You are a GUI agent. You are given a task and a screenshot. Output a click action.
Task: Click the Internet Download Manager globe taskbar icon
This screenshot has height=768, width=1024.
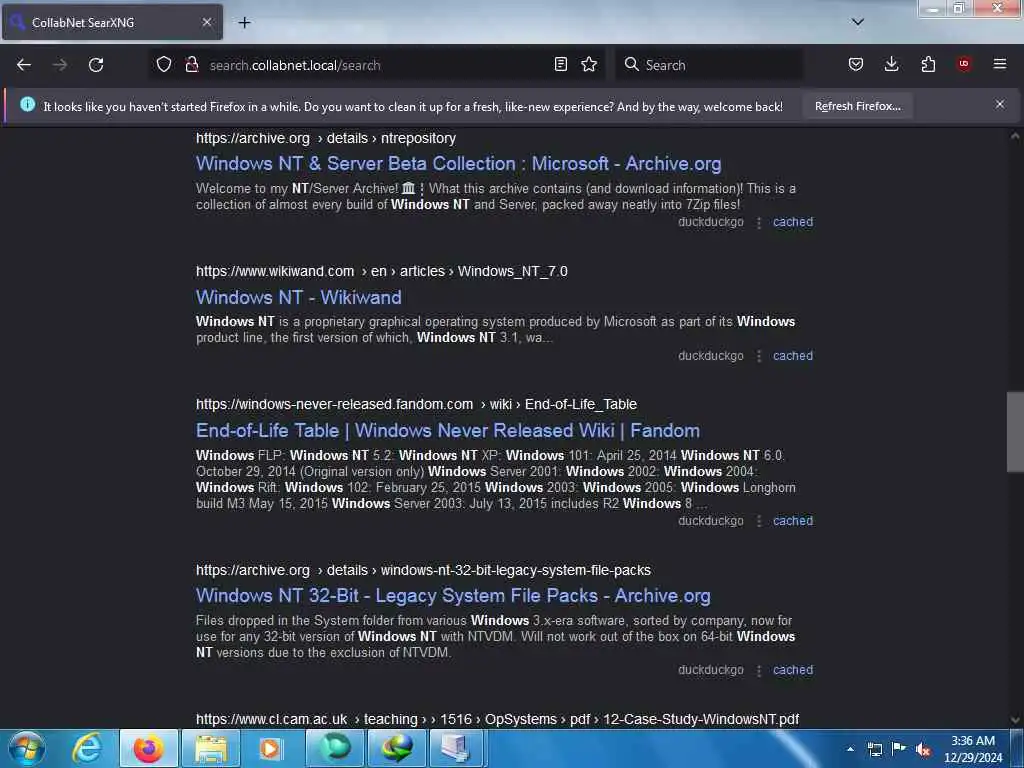(396, 748)
